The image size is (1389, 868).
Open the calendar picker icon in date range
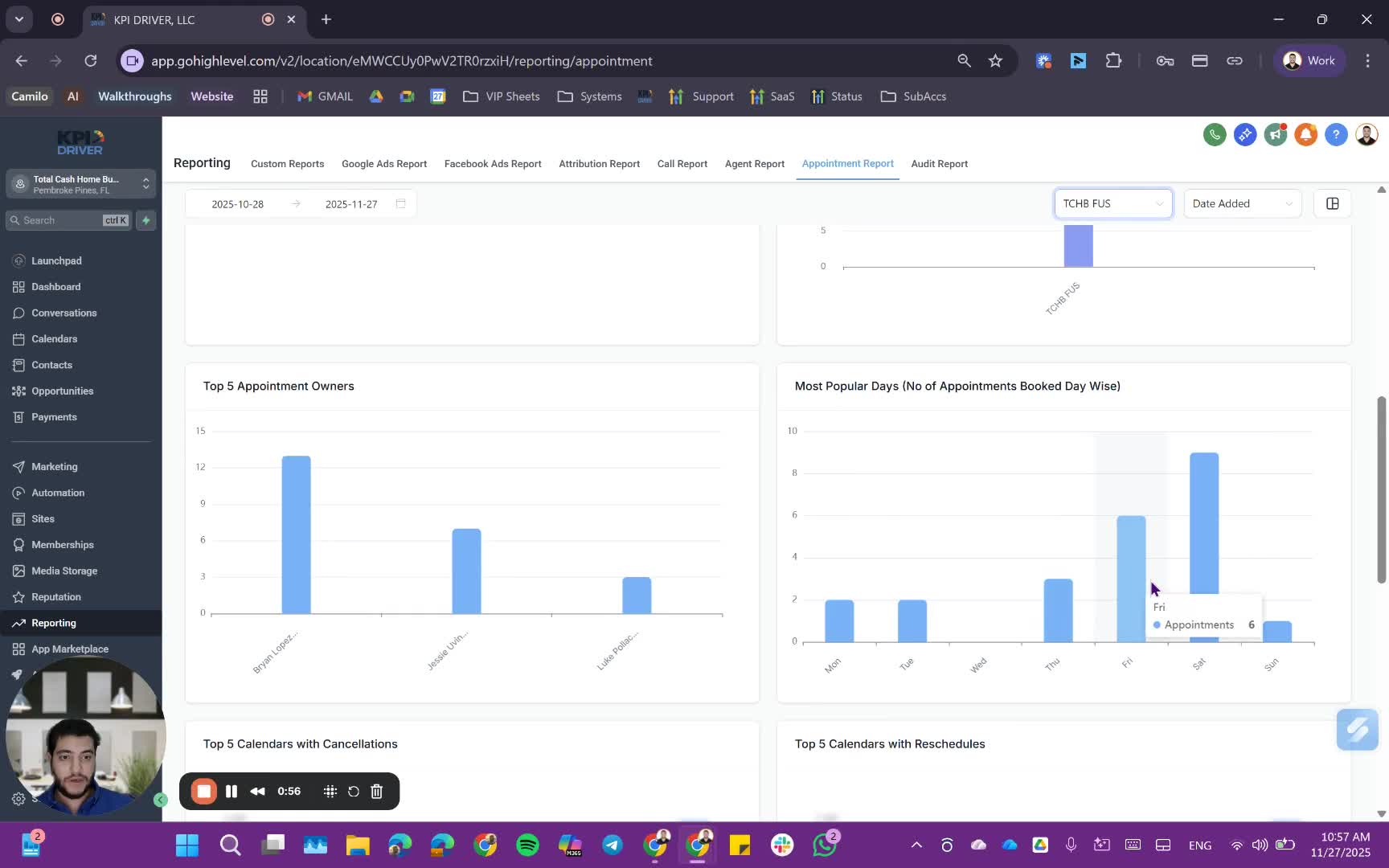click(x=400, y=203)
